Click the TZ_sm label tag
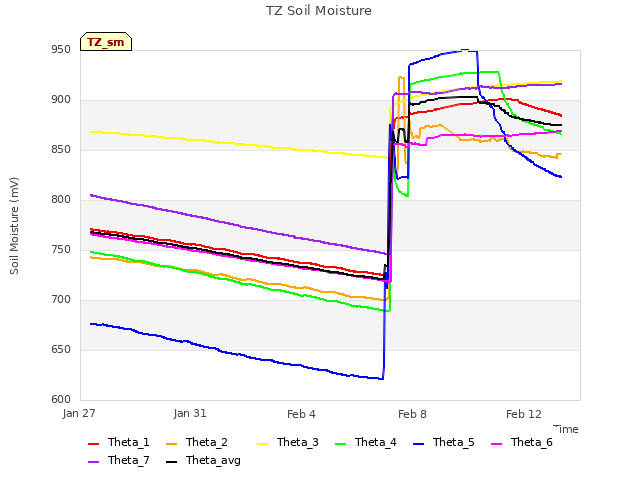This screenshot has width=640, height=480. pos(106,42)
